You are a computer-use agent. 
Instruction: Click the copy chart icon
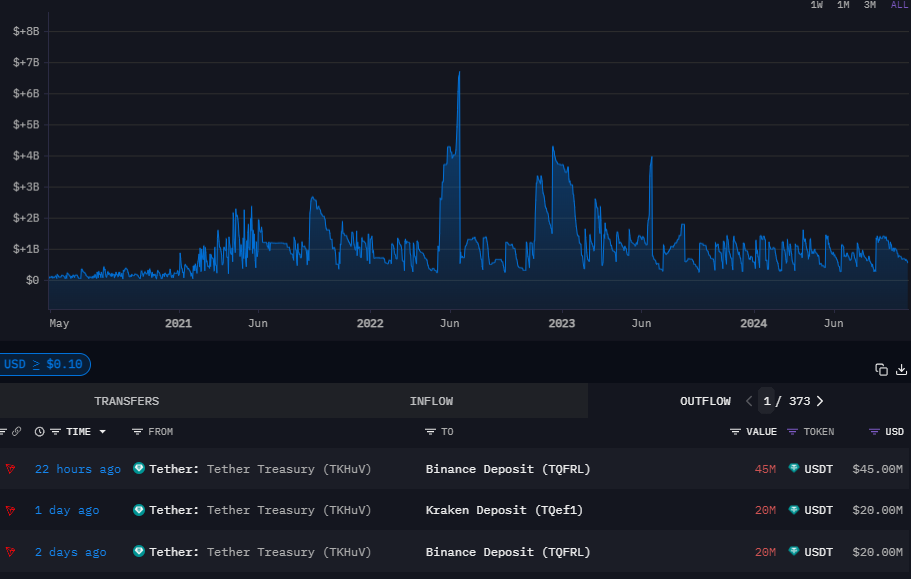tap(881, 369)
